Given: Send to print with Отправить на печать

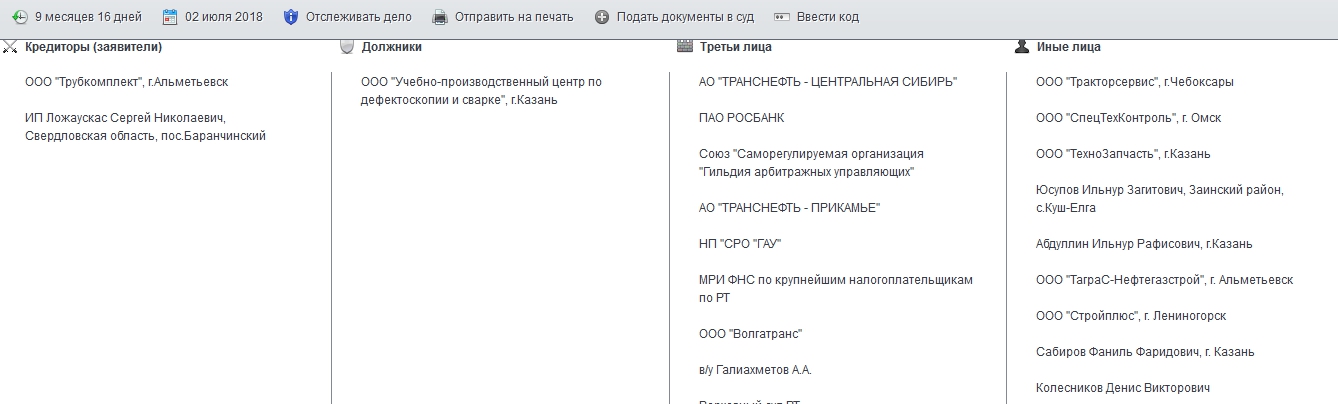Looking at the screenshot, I should (x=514, y=17).
